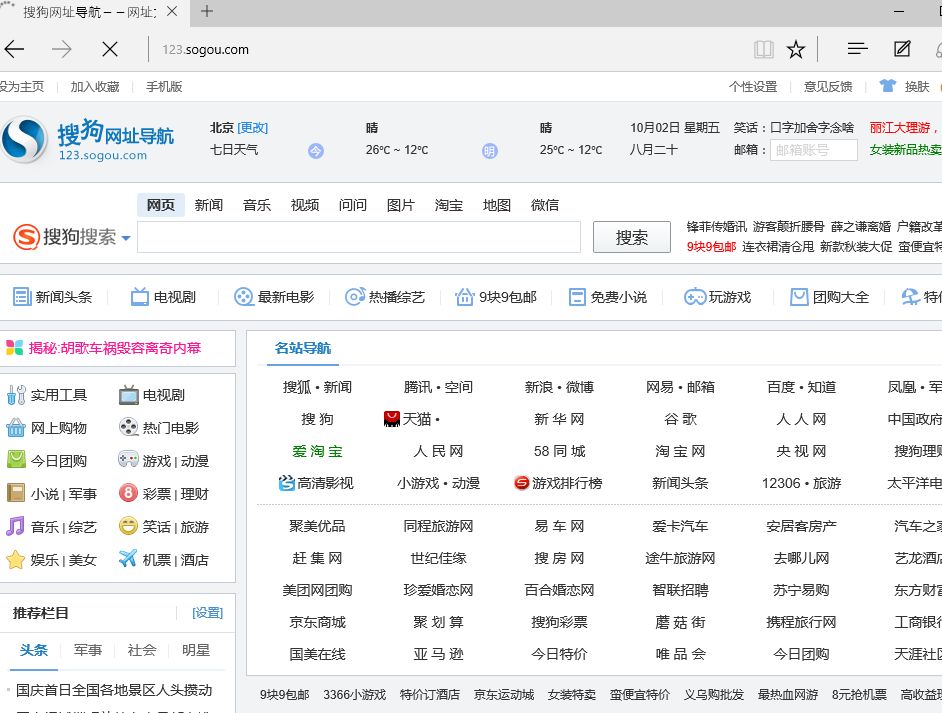Open 天猫 Tmall site link
This screenshot has height=713, width=942.
412,419
